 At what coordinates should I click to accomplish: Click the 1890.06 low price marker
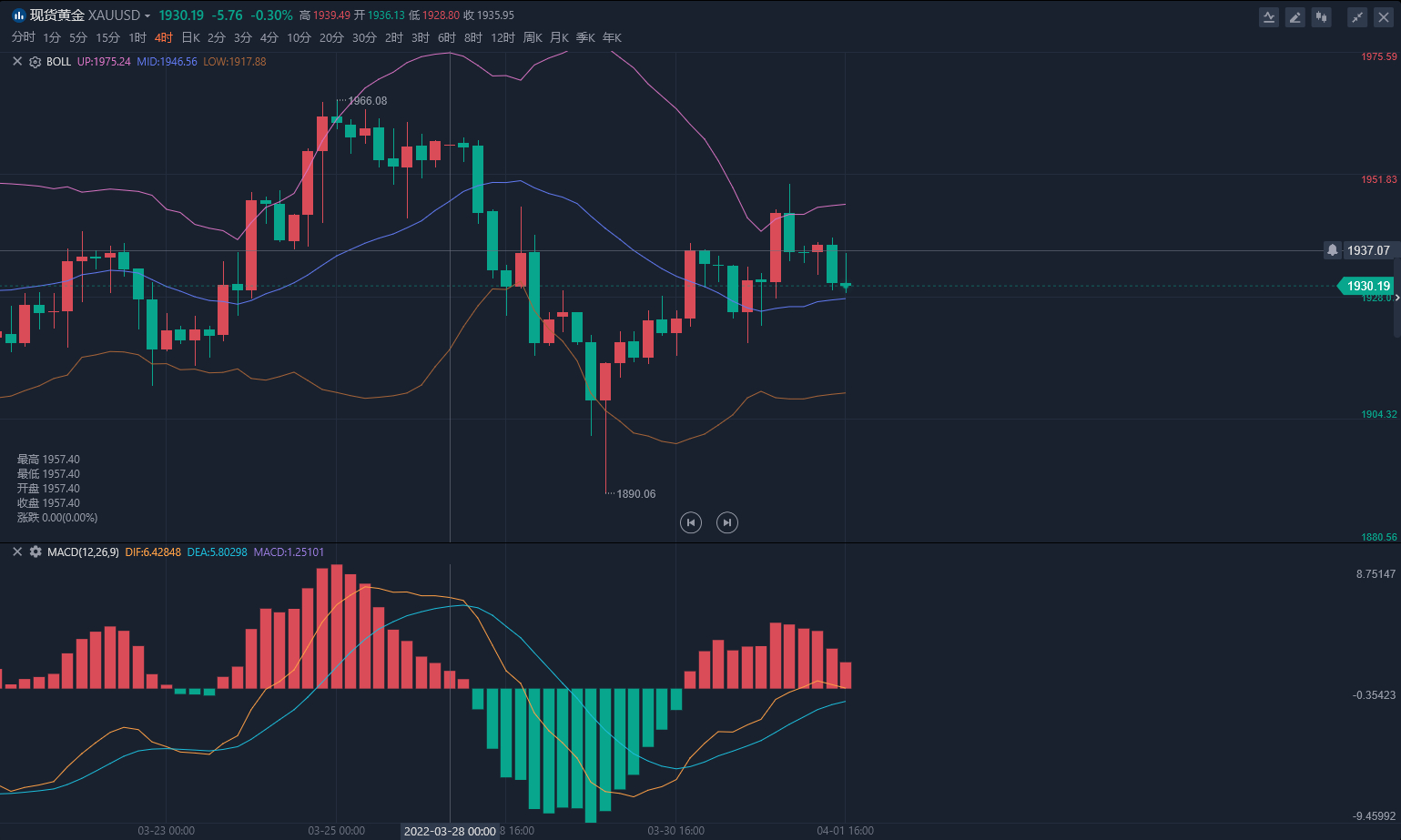(x=636, y=494)
